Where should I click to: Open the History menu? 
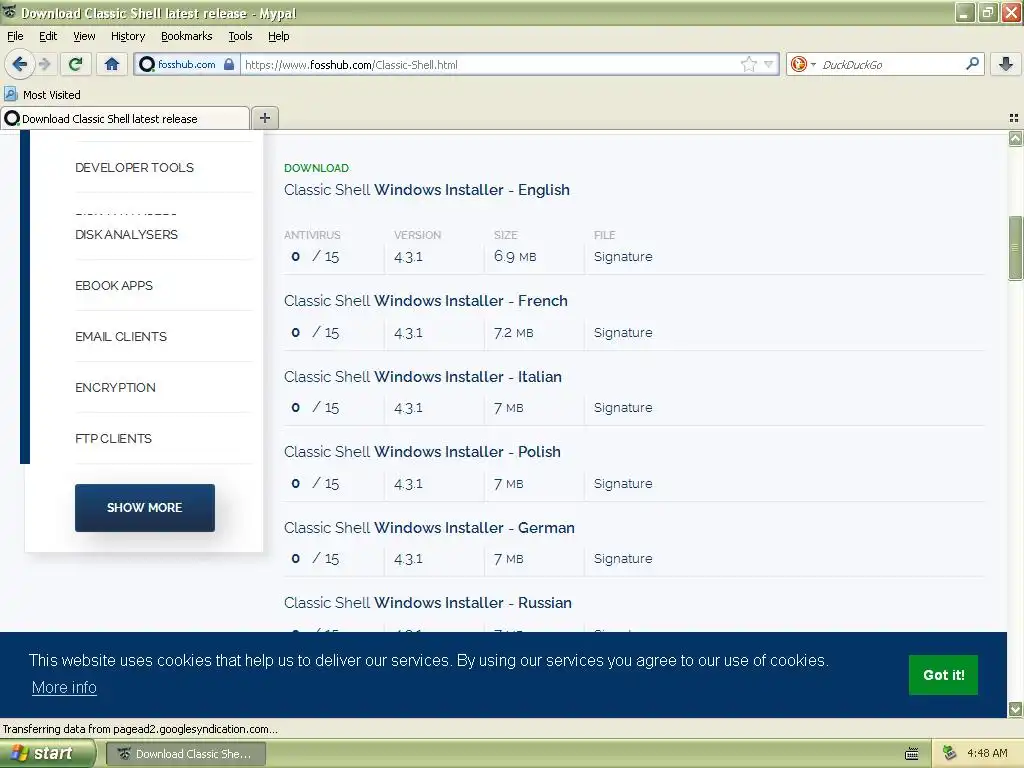(x=127, y=36)
